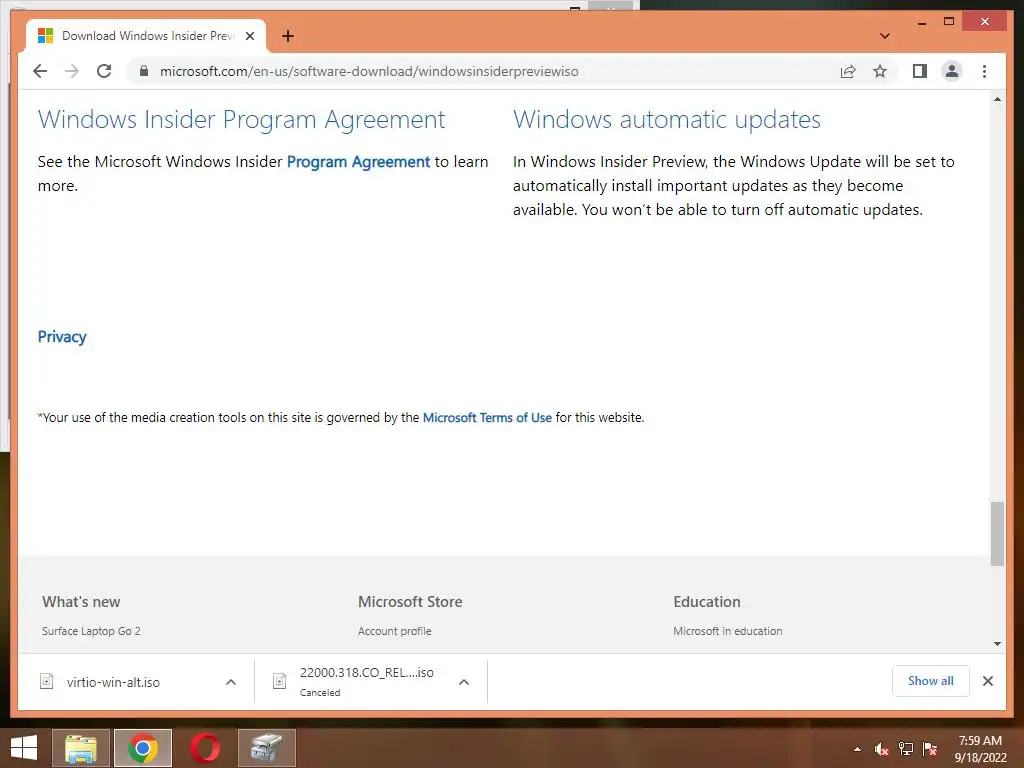This screenshot has width=1024, height=768.
Task: Open the Privacy link
Action: [x=62, y=336]
